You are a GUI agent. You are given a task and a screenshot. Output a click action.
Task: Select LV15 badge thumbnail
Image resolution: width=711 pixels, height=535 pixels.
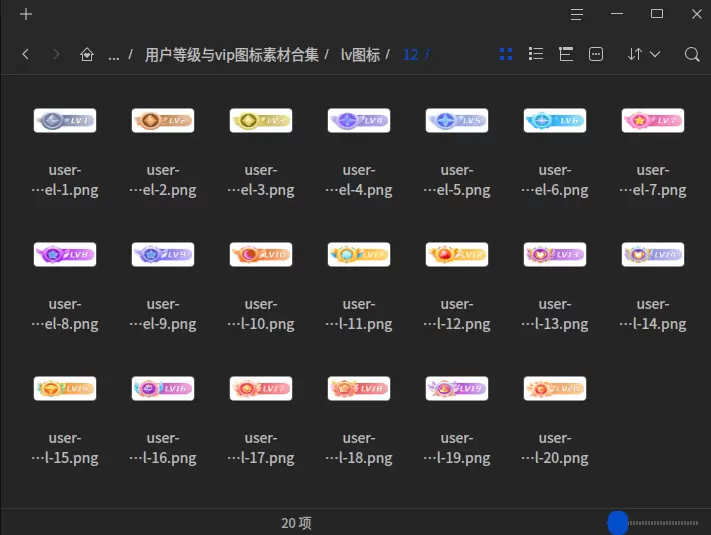[65, 389]
